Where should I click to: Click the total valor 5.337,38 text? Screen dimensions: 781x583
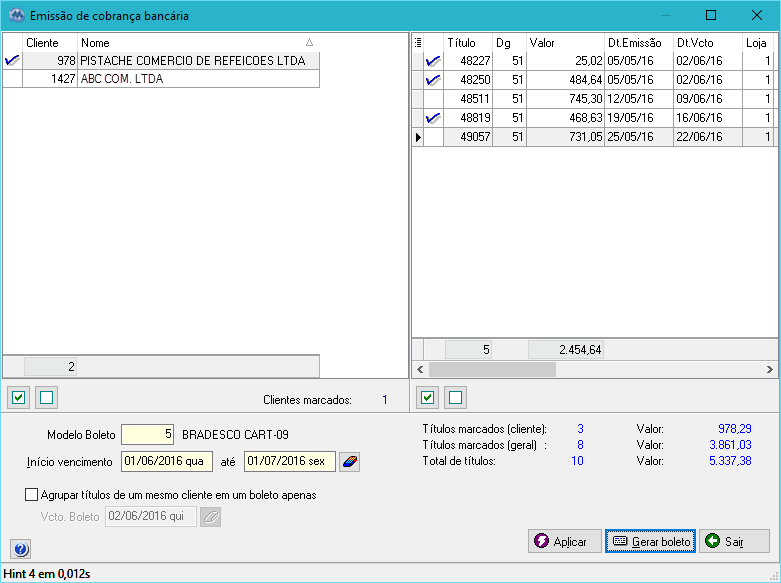click(730, 461)
